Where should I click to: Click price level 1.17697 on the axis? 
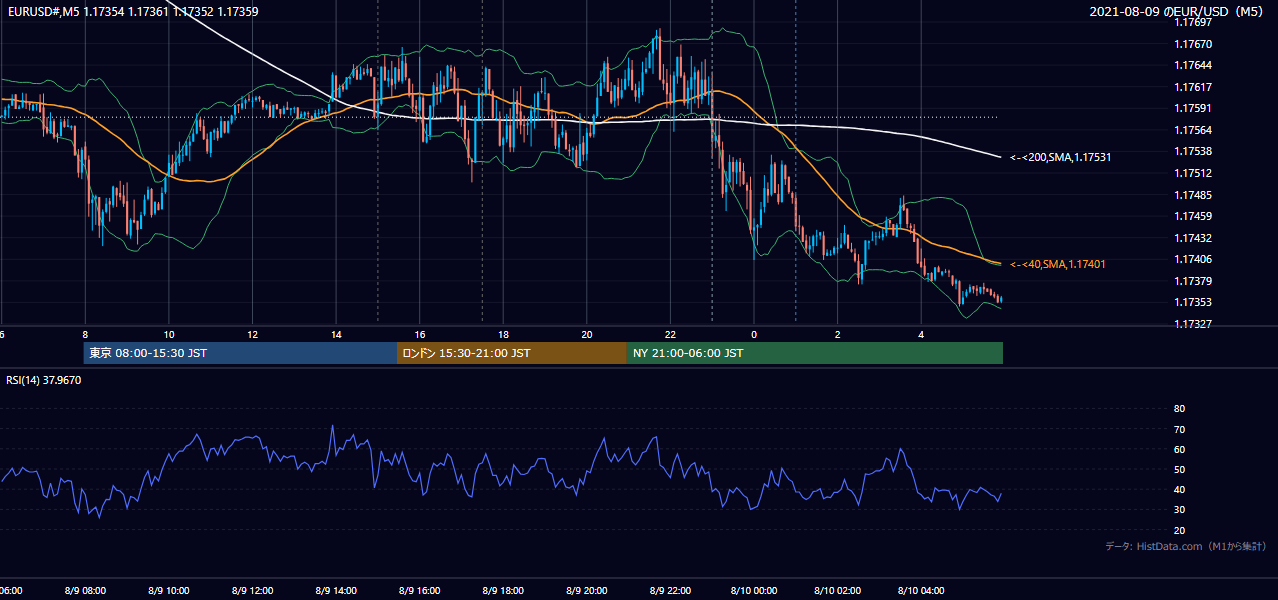(1193, 22)
